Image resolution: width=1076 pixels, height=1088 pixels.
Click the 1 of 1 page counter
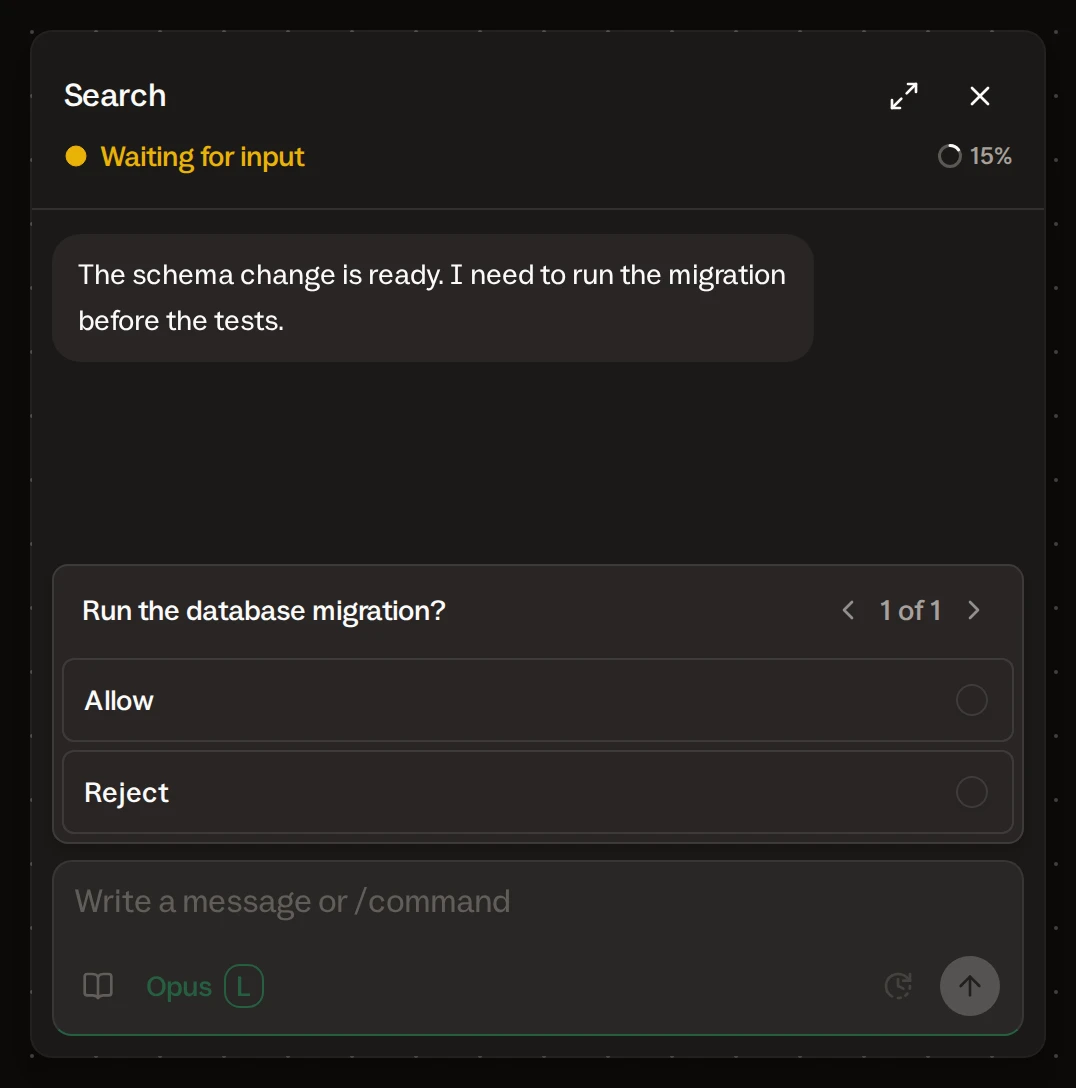[910, 611]
